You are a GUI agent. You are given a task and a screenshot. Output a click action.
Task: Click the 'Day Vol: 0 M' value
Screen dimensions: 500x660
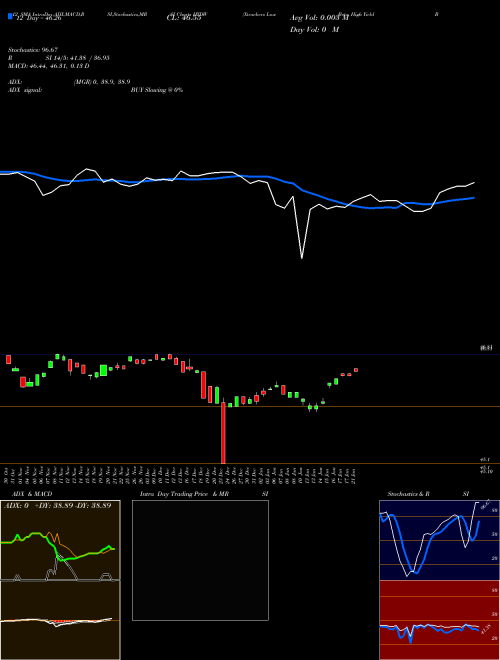pos(314,30)
